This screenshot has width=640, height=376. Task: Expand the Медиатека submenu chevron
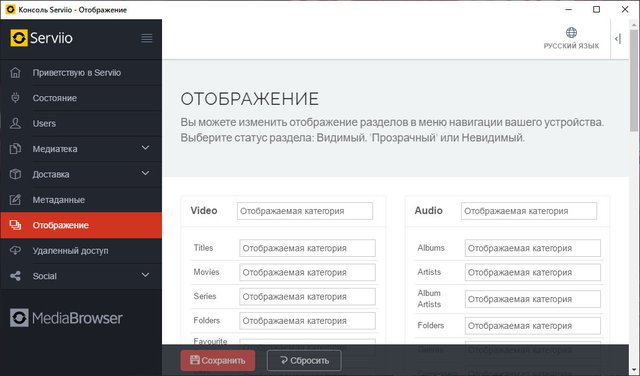click(145, 148)
